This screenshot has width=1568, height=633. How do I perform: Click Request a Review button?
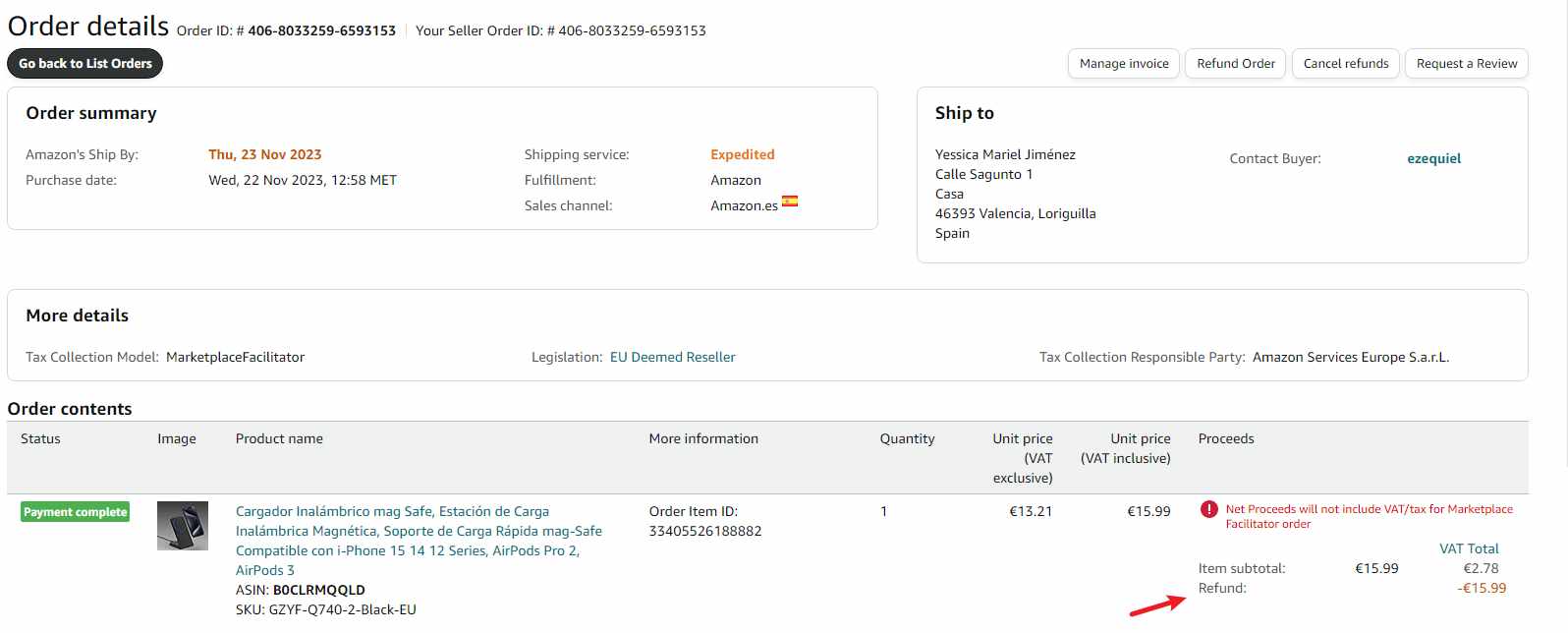coord(1467,64)
